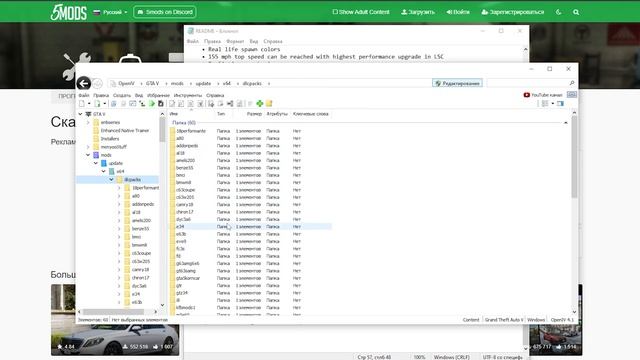Image resolution: width=640 pixels, height=360 pixels.
Task: Click the Войти login link on 5mods
Action: coord(458,12)
